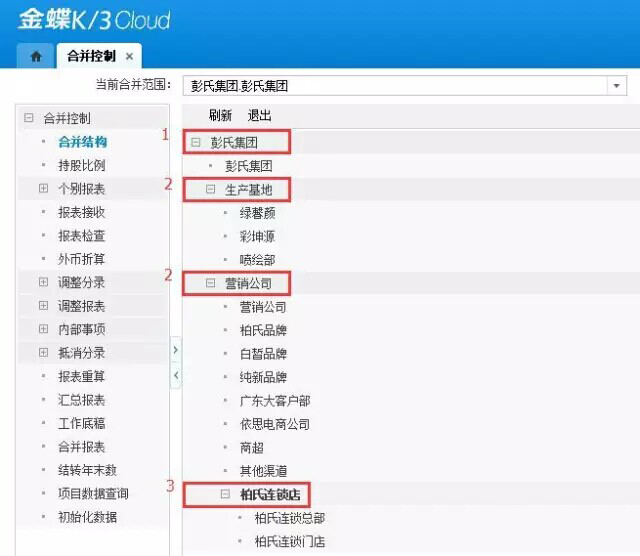Click the 内部事项 label
Image resolution: width=640 pixels, height=556 pixels.
pos(82,329)
